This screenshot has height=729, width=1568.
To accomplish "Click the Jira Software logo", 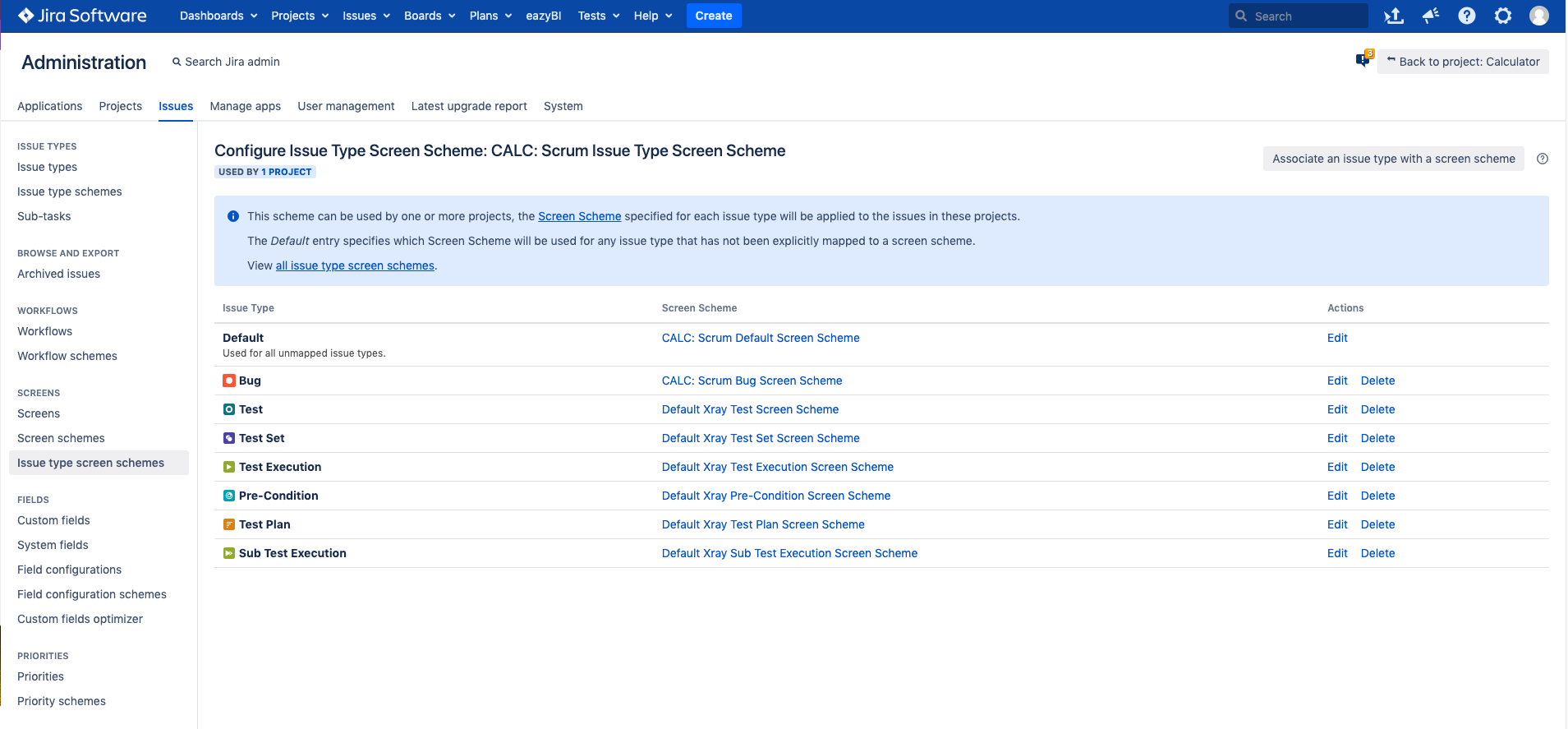I will click(82, 16).
